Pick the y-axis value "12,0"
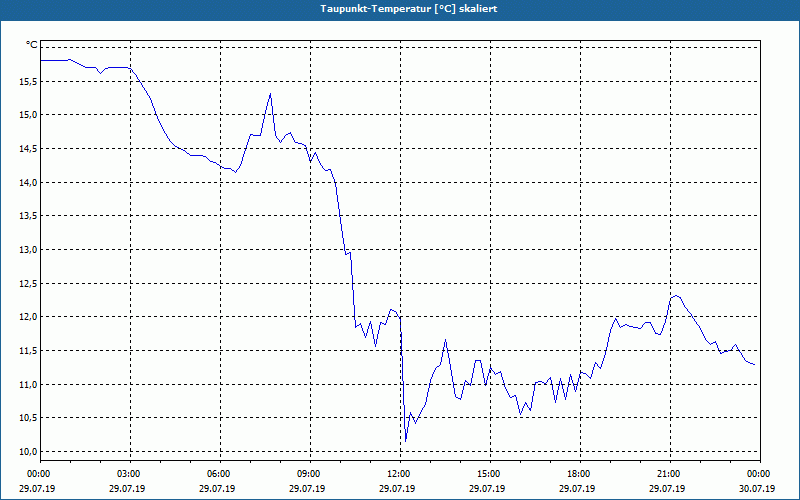The width and height of the screenshot is (800, 500). point(30,317)
